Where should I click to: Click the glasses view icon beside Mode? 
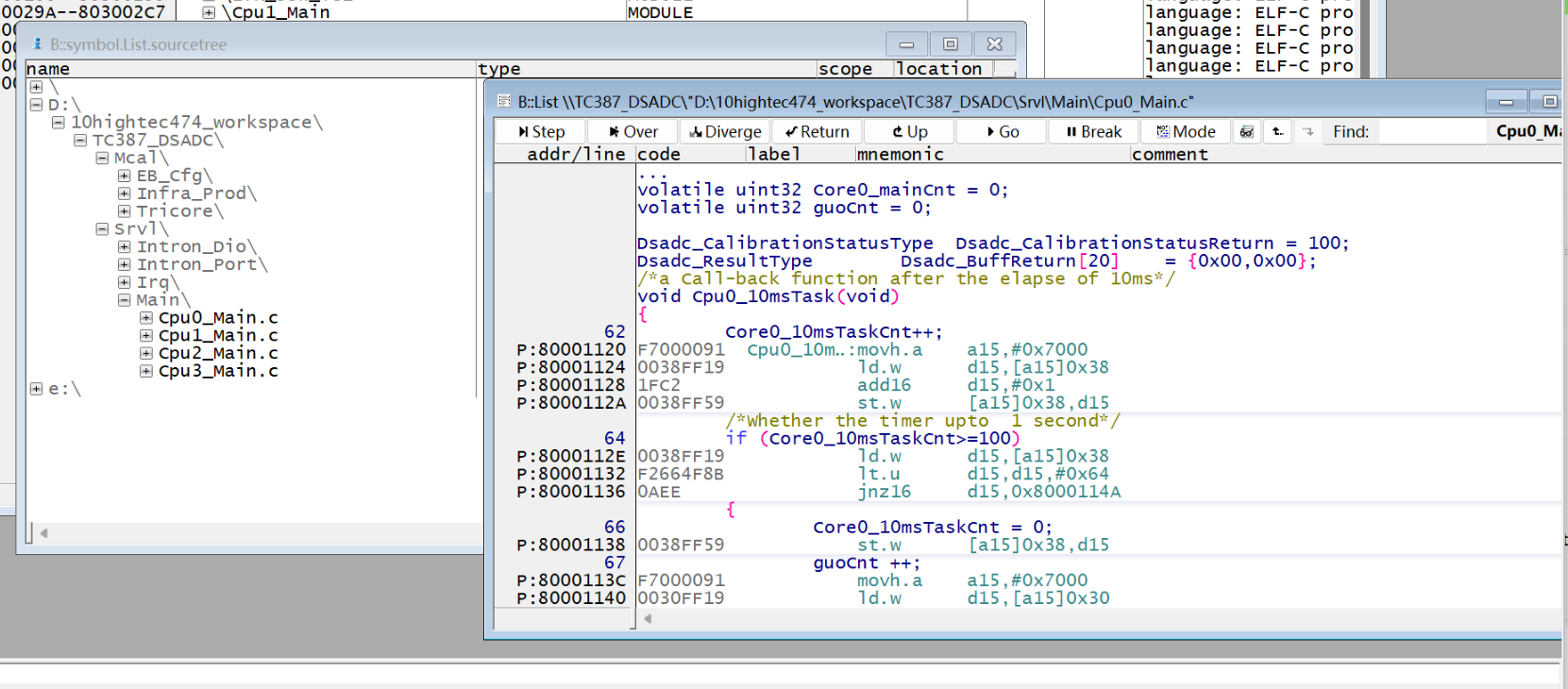pyautogui.click(x=1247, y=131)
